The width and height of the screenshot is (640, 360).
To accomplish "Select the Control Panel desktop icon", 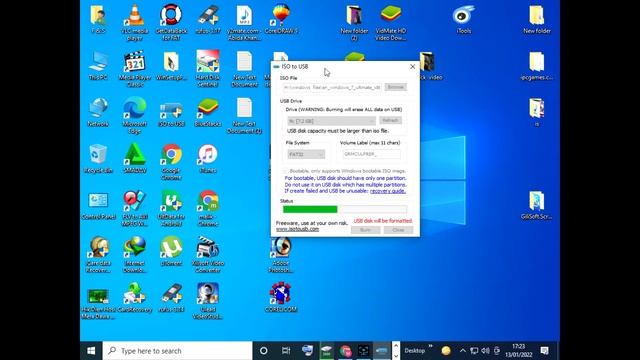I will [x=98, y=205].
